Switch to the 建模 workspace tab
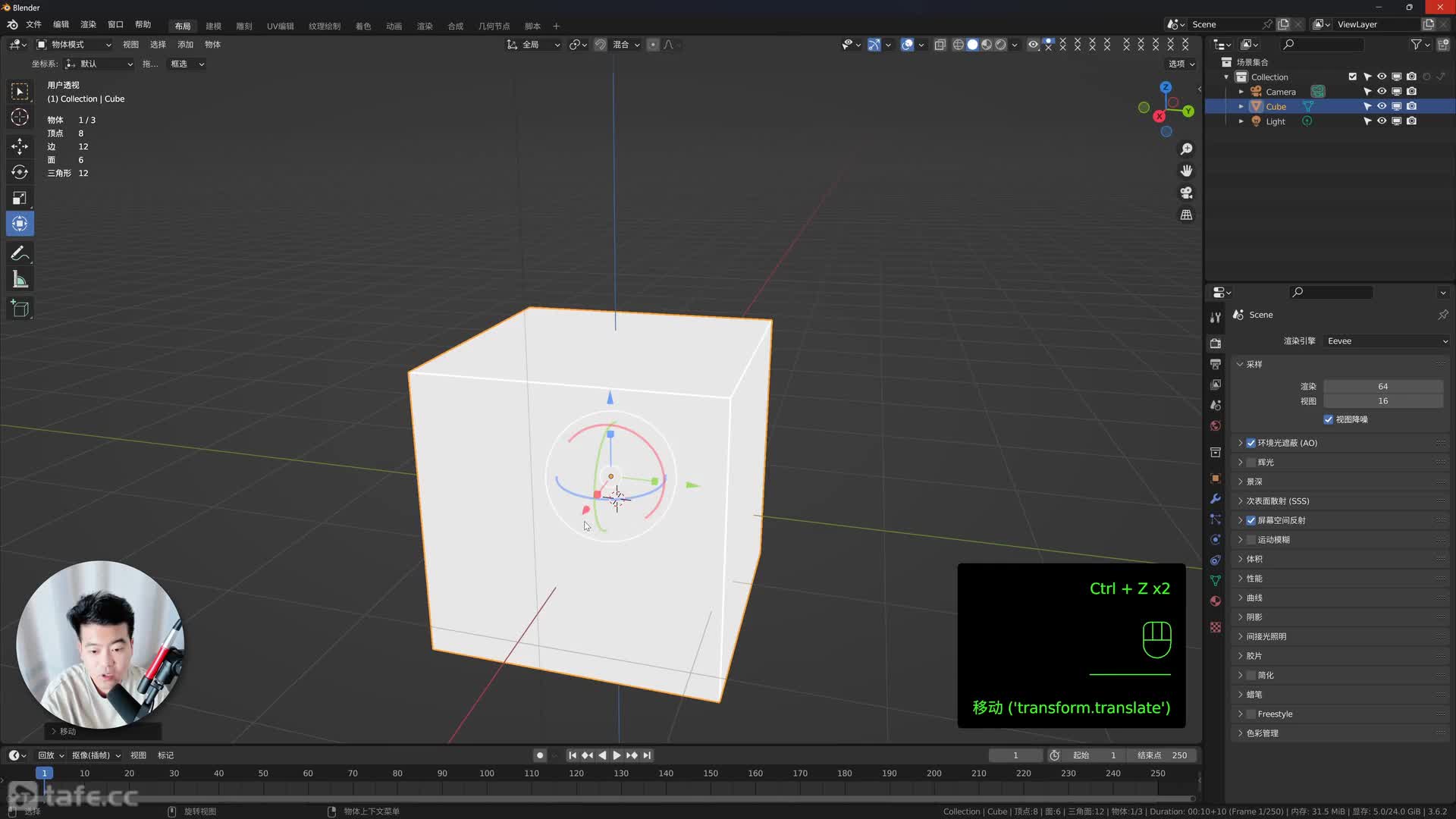 pyautogui.click(x=213, y=26)
